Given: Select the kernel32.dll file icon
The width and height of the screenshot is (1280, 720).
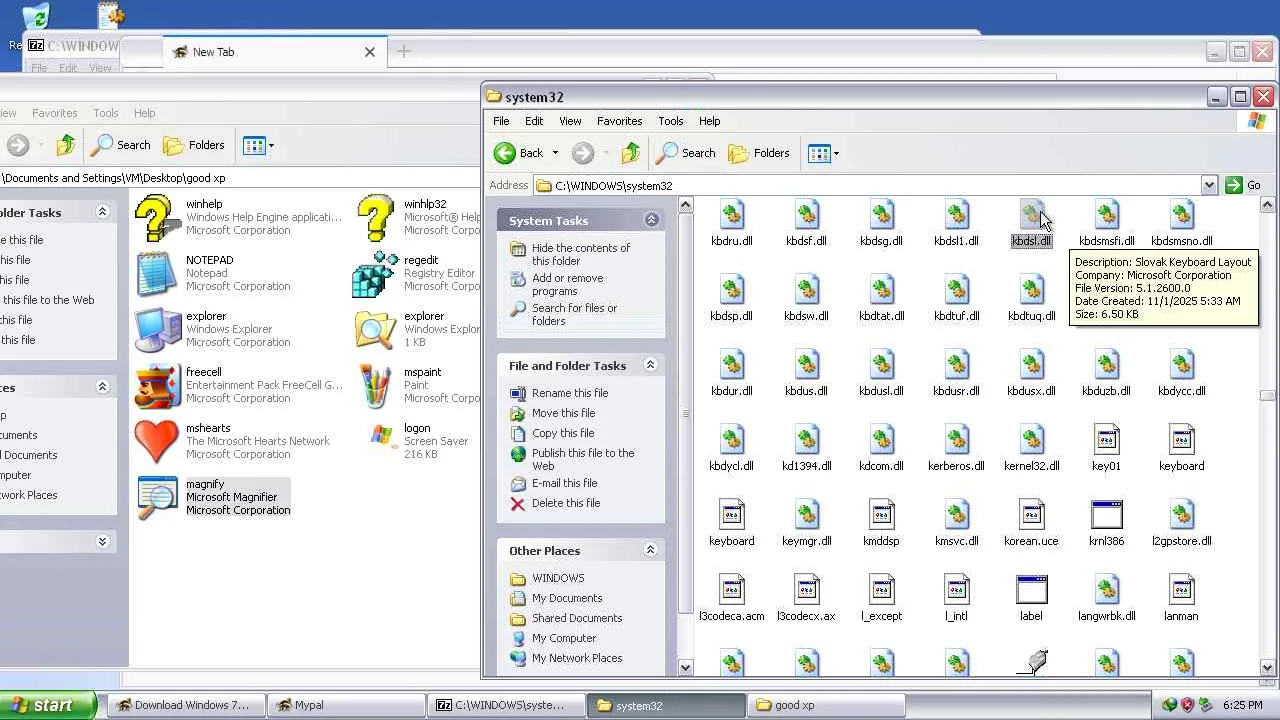Looking at the screenshot, I should 1031,439.
